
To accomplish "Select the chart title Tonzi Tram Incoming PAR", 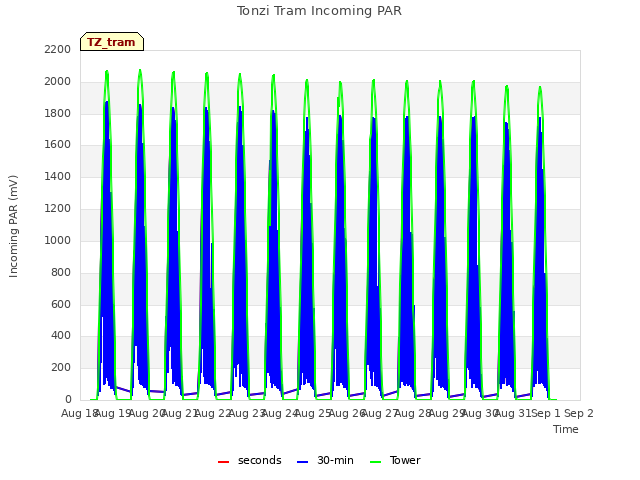I will point(319,11).
